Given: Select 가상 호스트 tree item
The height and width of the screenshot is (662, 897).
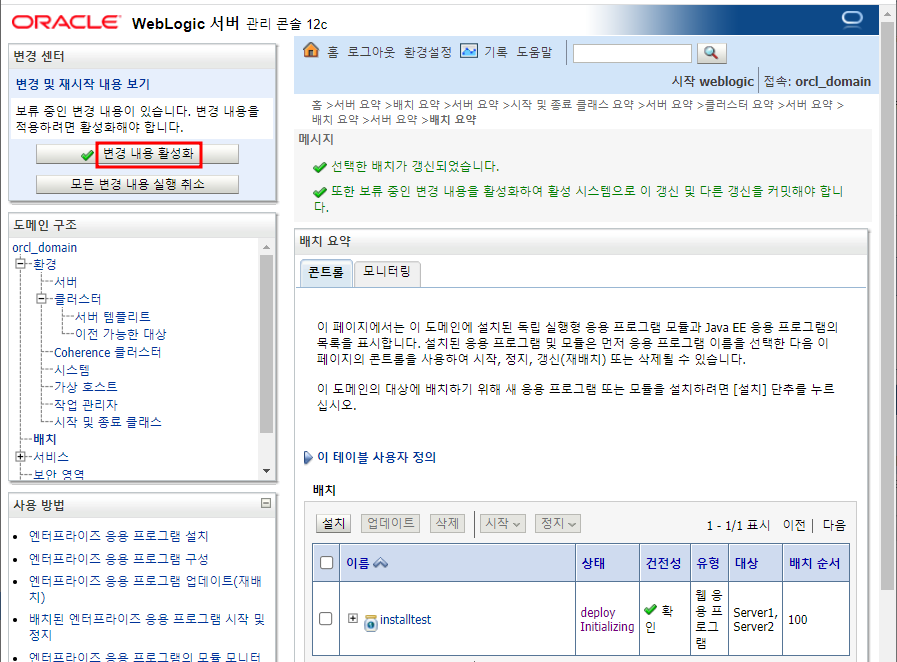Looking at the screenshot, I should (86, 387).
